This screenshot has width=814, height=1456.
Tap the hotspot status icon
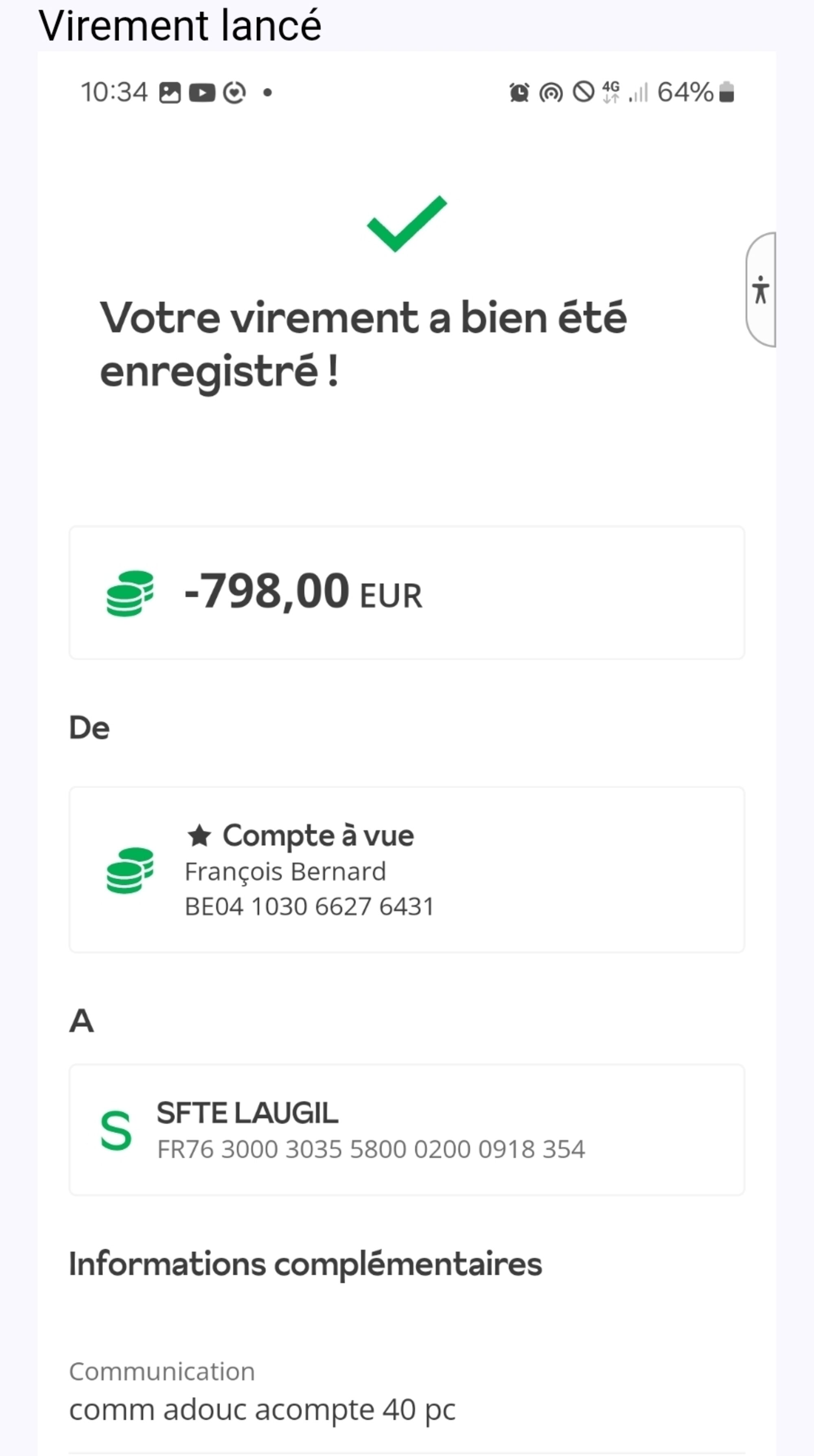[551, 92]
